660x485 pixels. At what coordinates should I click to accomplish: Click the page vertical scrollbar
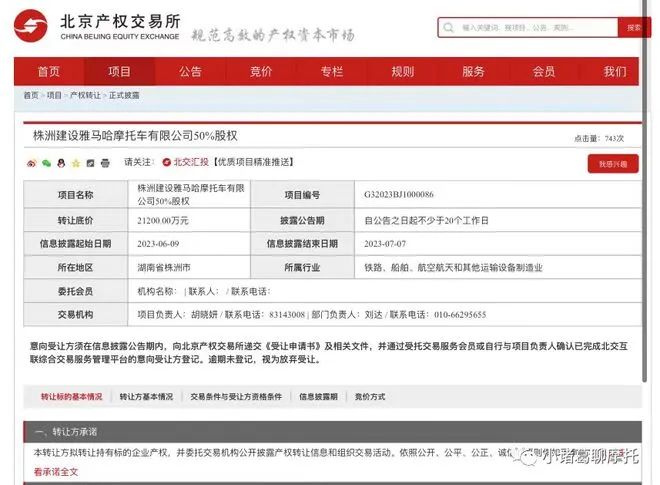pos(644,192)
